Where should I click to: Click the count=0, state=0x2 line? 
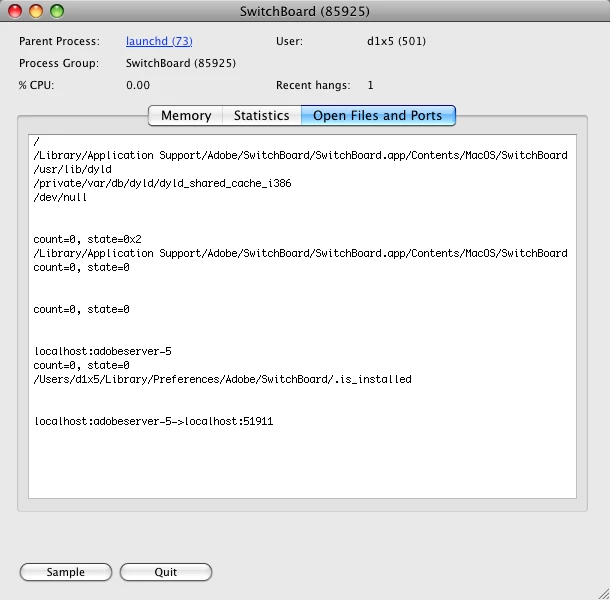click(88, 239)
